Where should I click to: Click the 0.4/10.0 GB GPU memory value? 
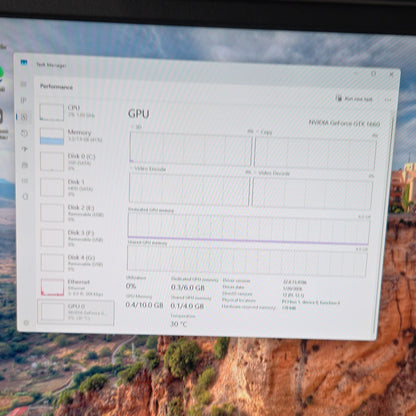[x=144, y=305]
